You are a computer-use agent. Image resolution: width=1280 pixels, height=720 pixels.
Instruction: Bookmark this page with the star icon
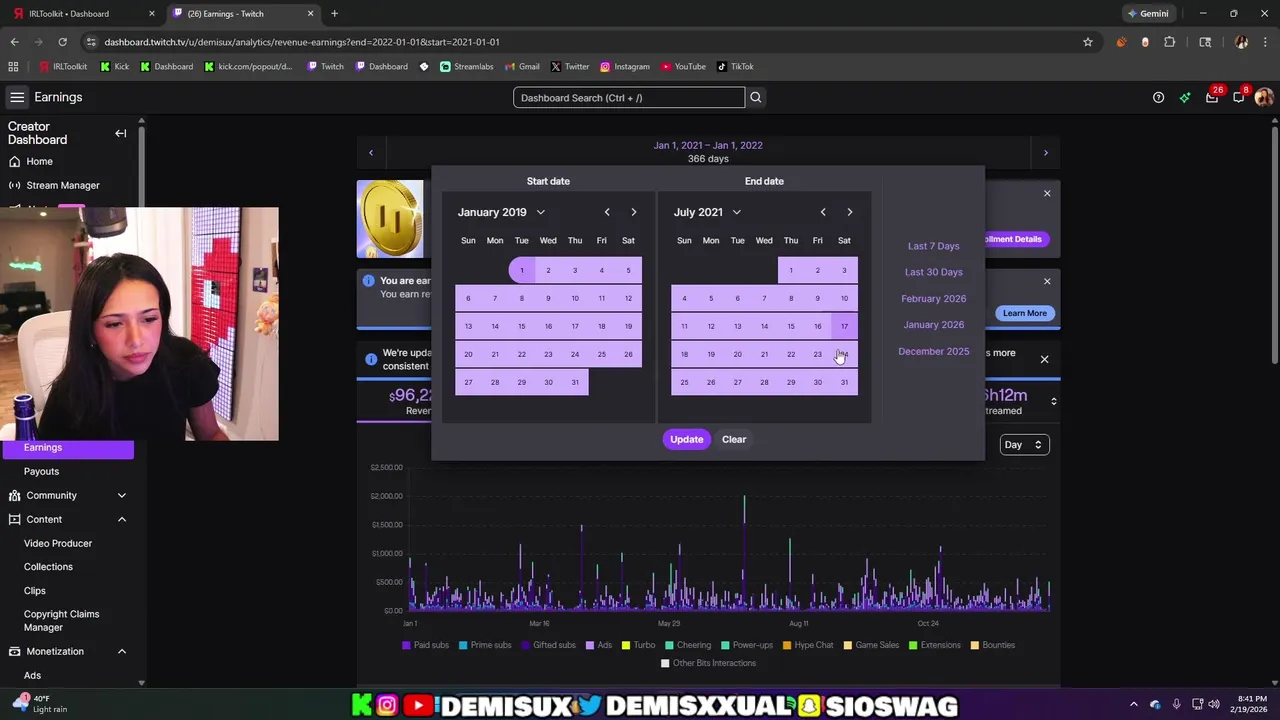1088,42
